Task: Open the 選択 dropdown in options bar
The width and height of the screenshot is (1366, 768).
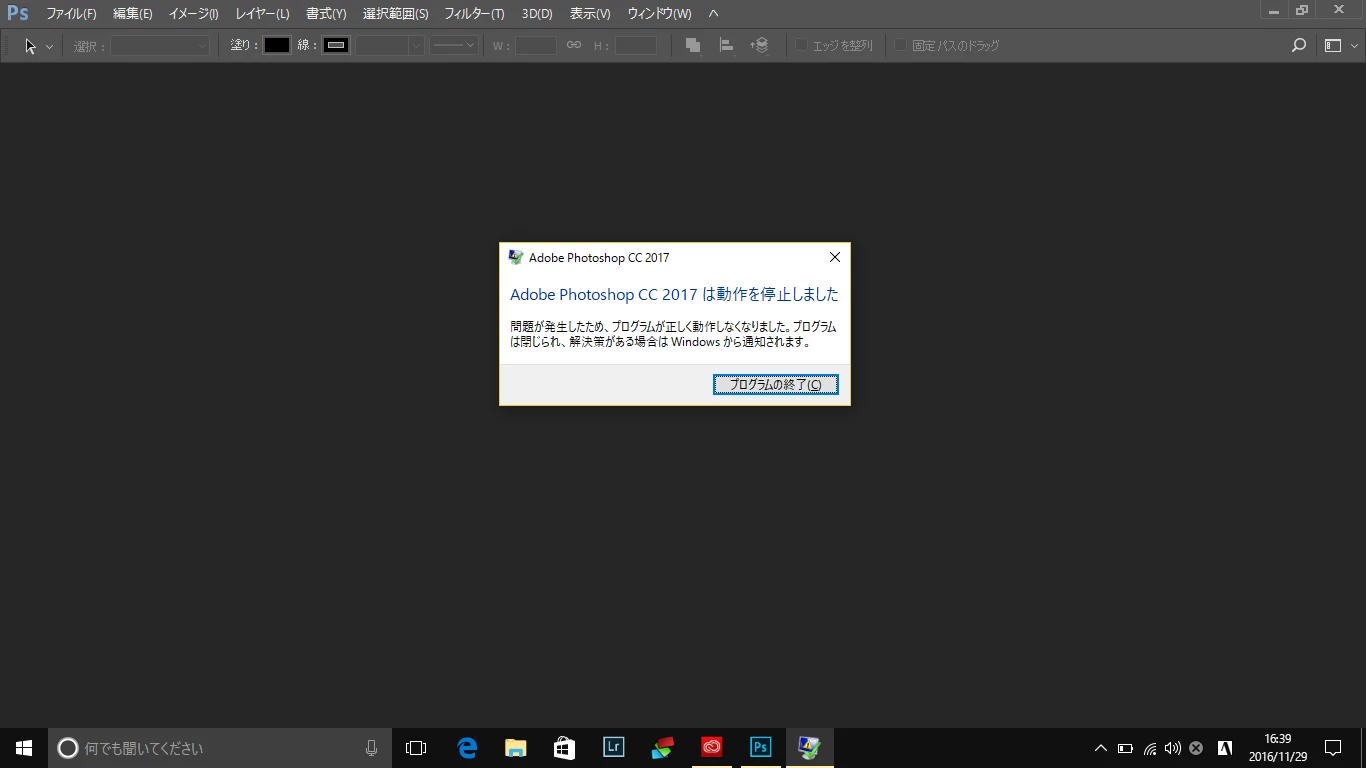Action: coord(160,46)
